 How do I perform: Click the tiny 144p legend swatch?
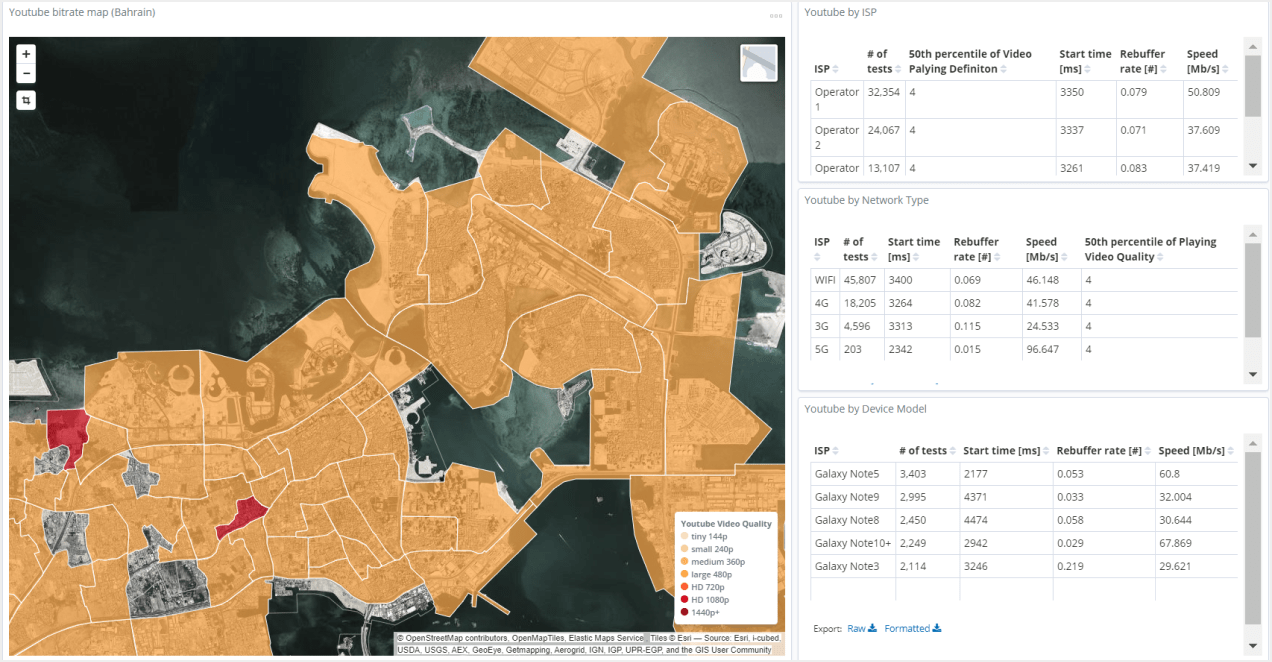tap(684, 537)
